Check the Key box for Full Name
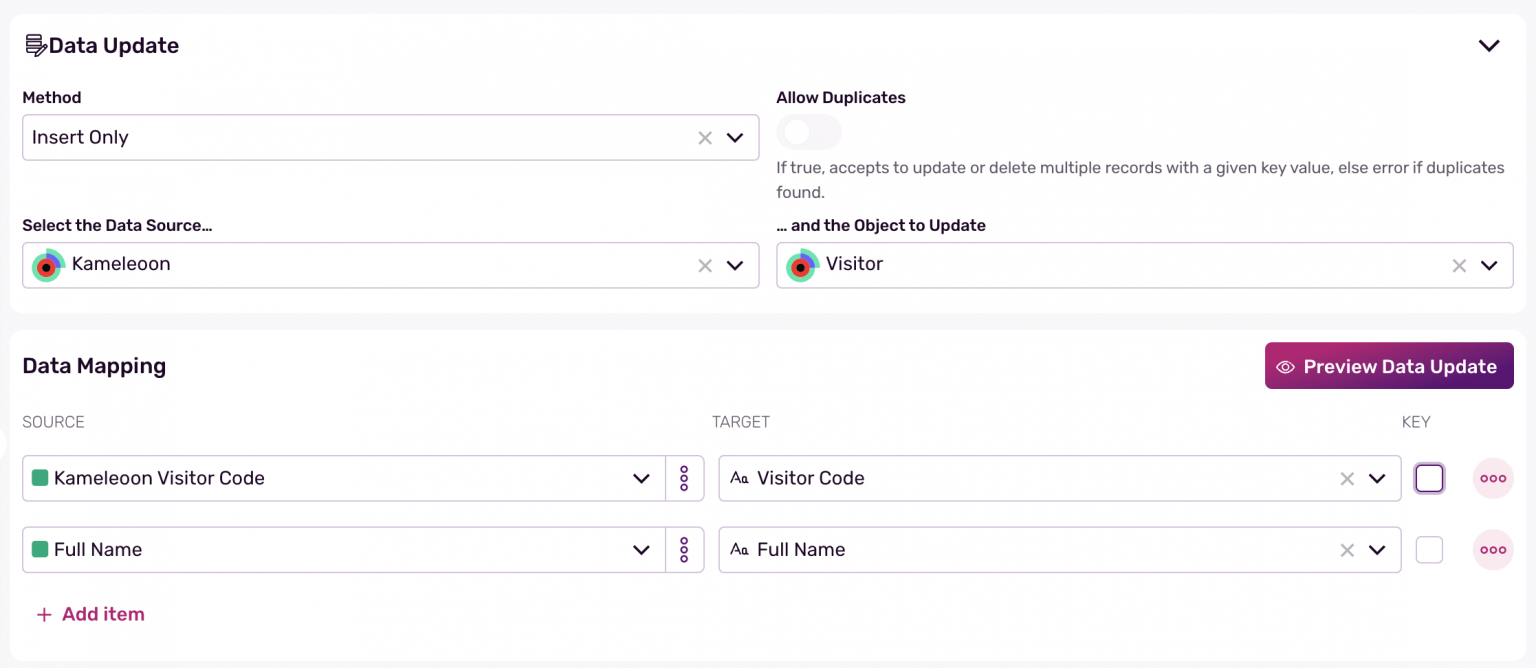This screenshot has width=1536, height=668. tap(1429, 549)
